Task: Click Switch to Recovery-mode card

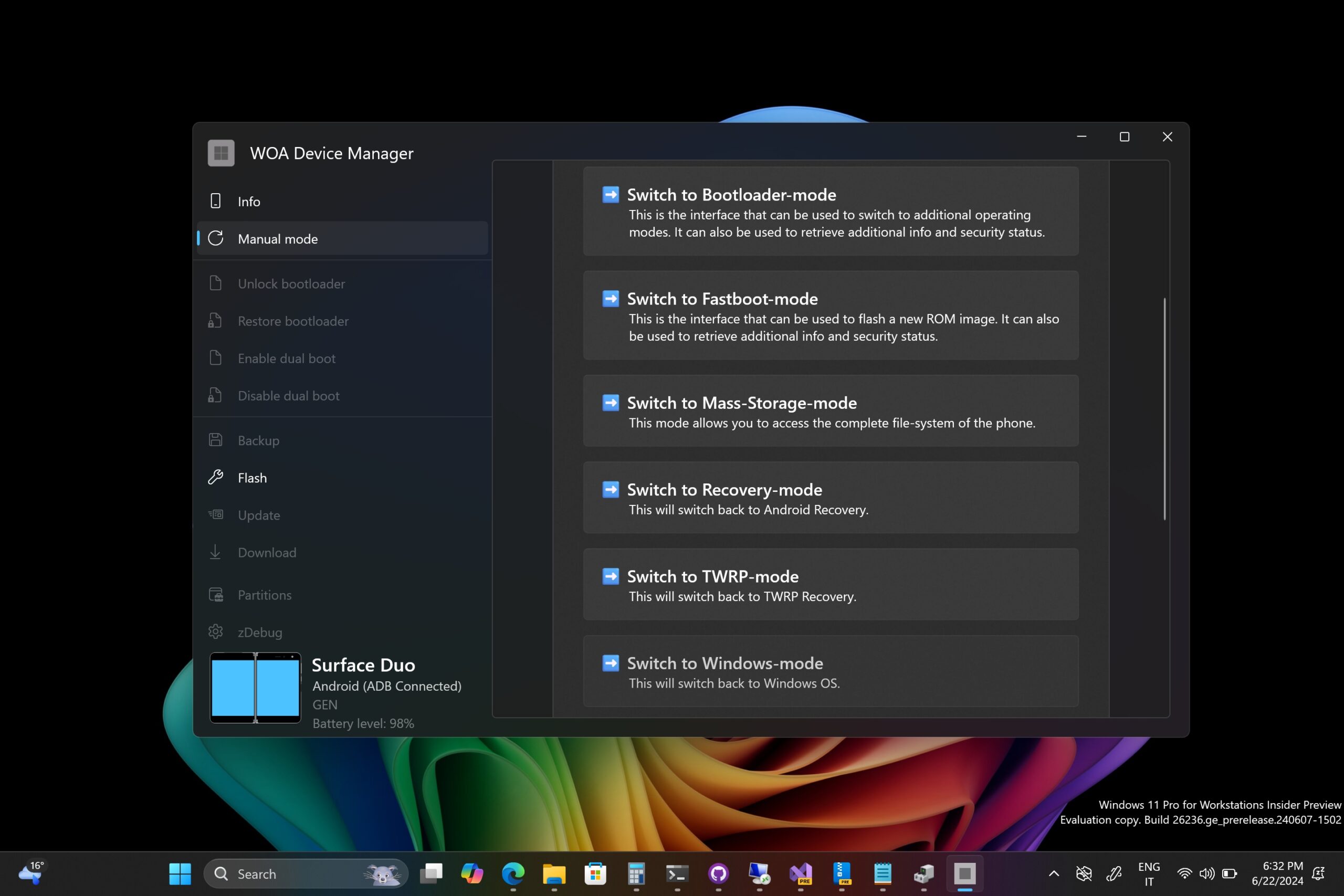Action: (x=831, y=497)
